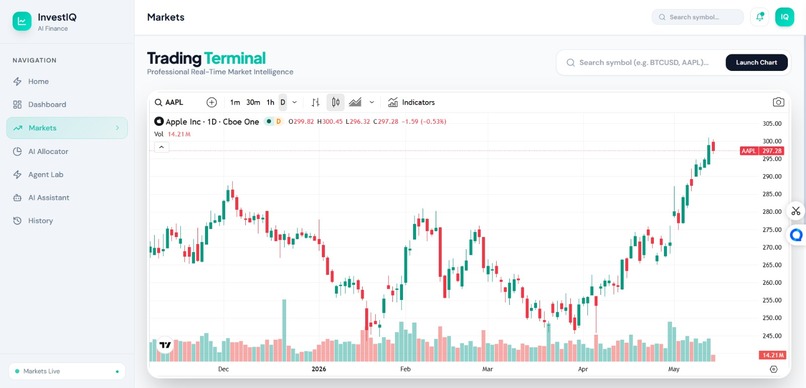Select the candlestick chart style icon

point(336,102)
